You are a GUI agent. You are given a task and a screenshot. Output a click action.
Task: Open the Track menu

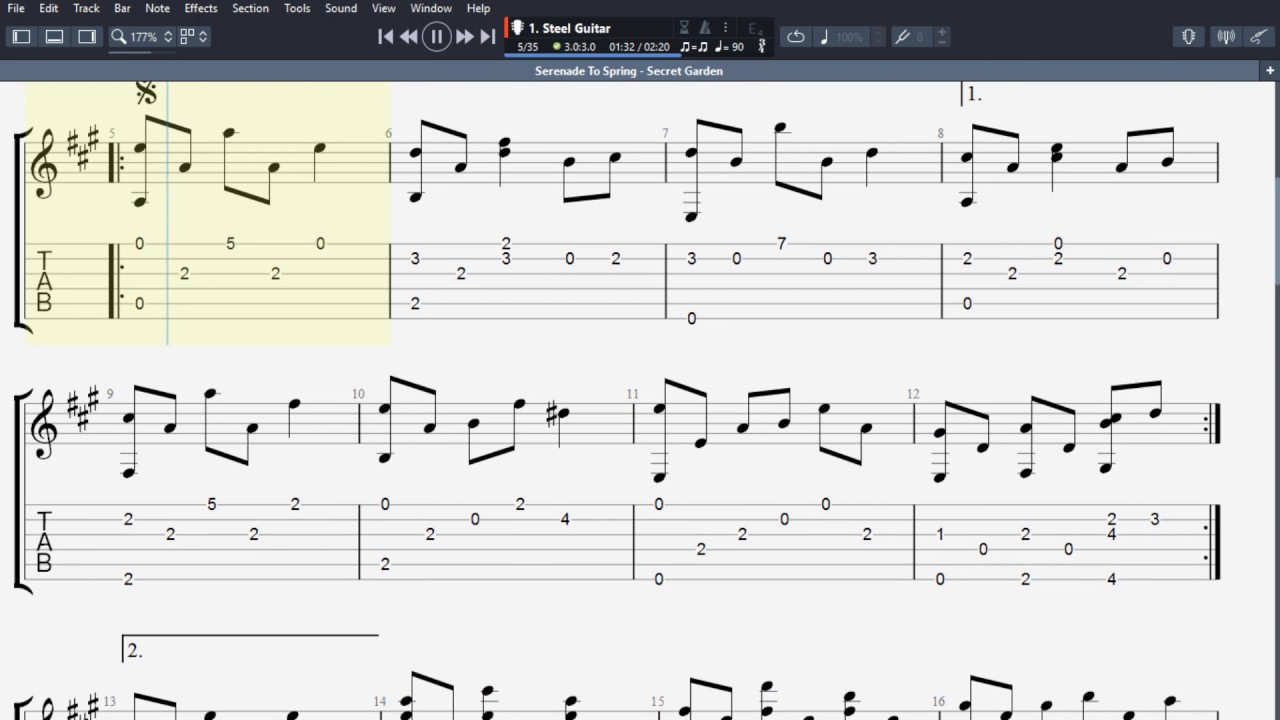click(86, 8)
